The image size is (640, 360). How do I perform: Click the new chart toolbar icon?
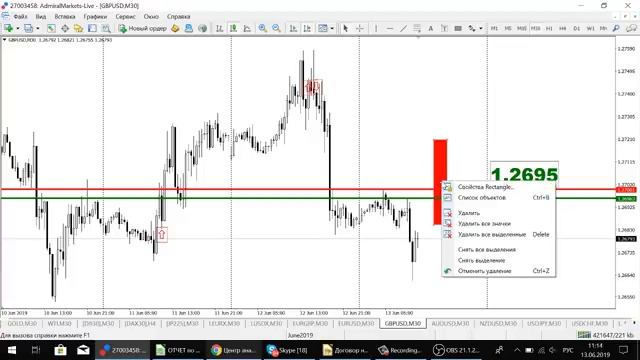click(x=8, y=28)
